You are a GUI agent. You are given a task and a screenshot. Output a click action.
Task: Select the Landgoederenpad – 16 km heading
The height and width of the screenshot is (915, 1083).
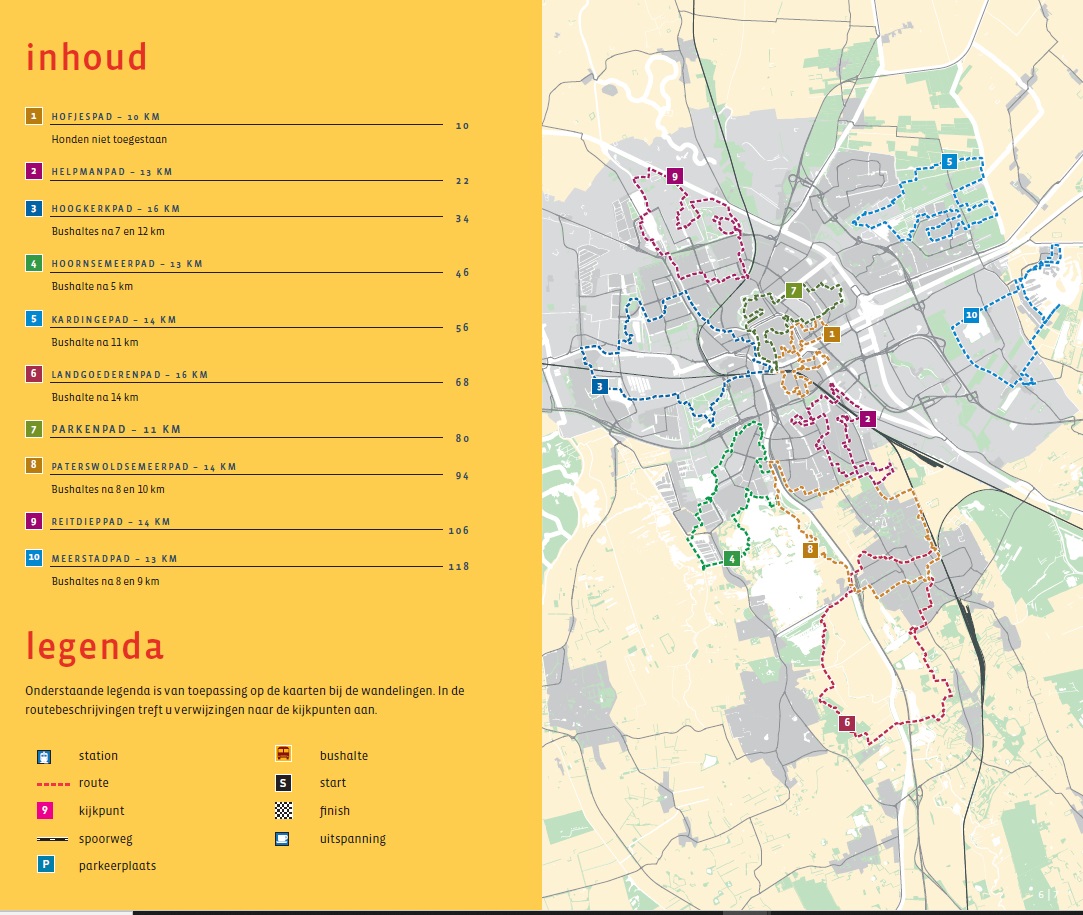click(129, 375)
